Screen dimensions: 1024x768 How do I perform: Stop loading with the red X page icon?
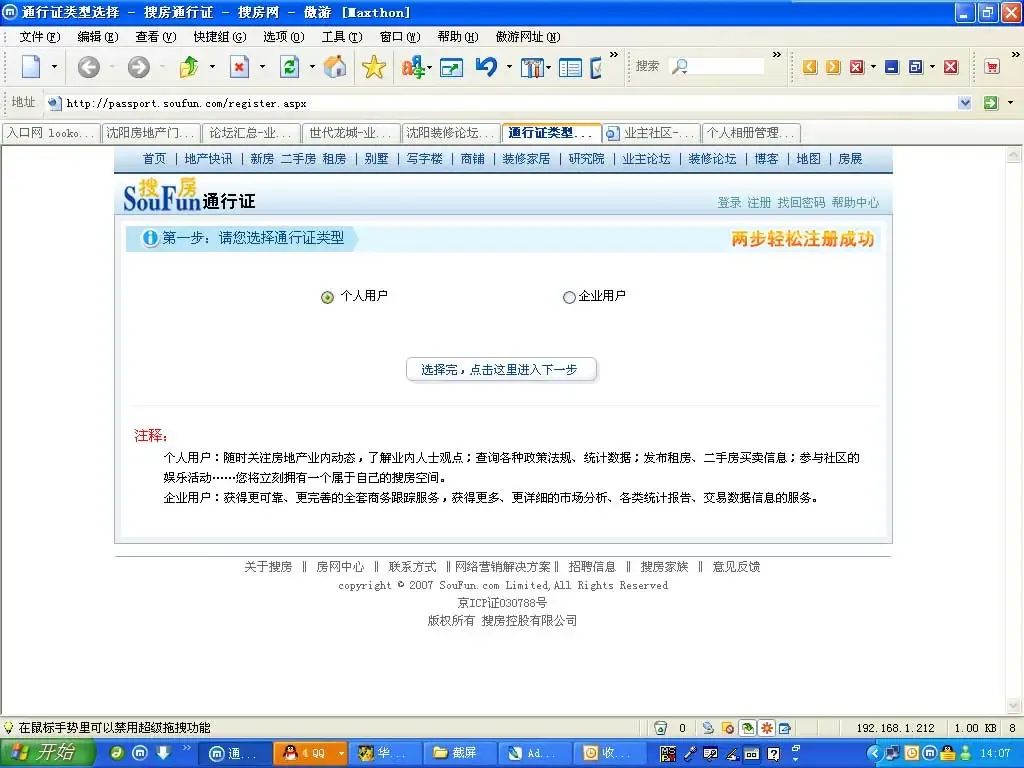(x=240, y=67)
